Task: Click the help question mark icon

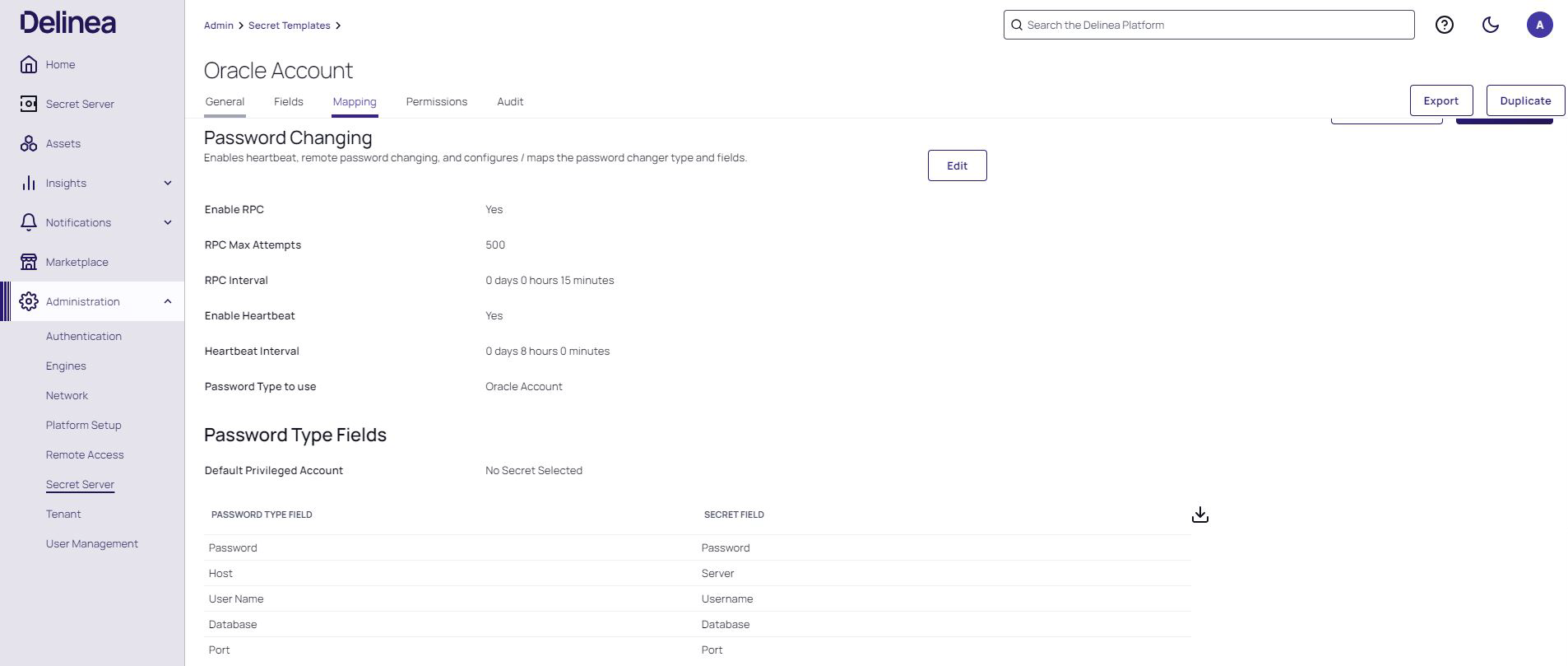Action: [x=1444, y=25]
